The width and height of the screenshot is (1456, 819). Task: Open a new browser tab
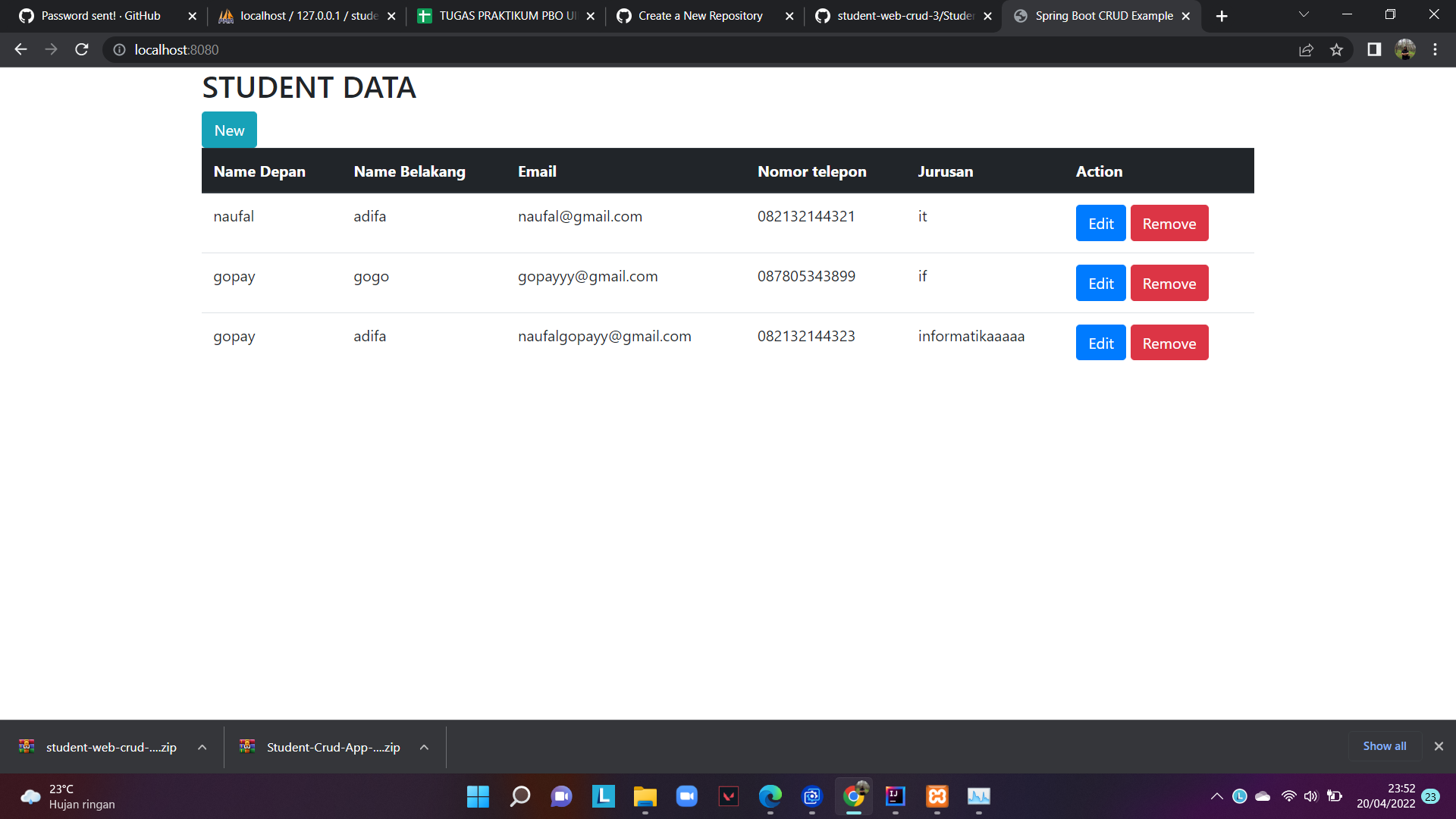click(1222, 16)
